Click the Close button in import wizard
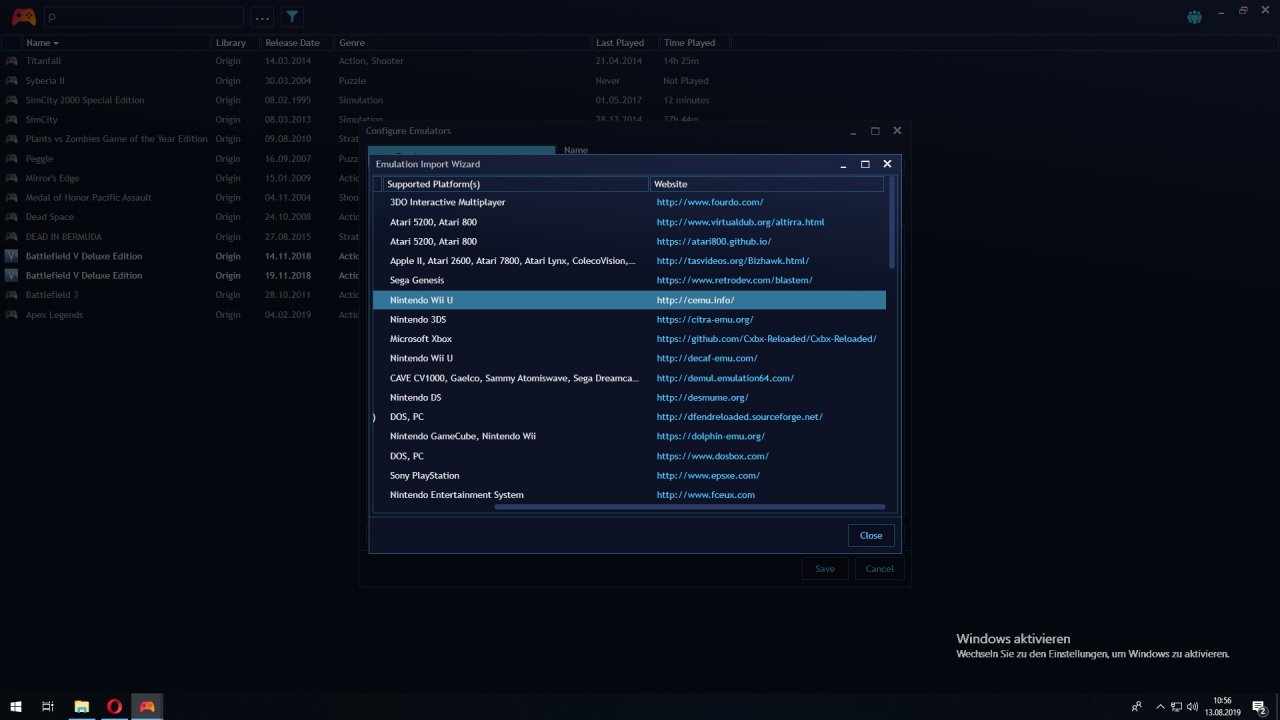This screenshot has height=720, width=1280. coord(871,535)
